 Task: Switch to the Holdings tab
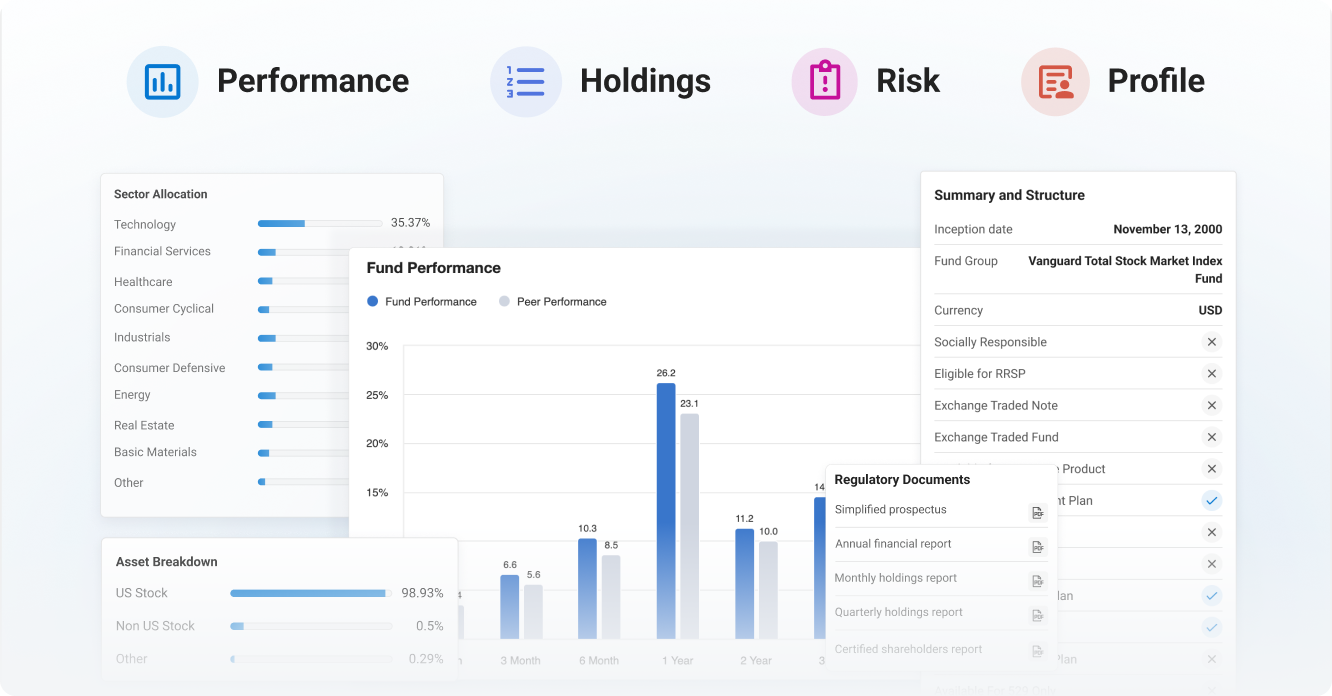point(645,81)
